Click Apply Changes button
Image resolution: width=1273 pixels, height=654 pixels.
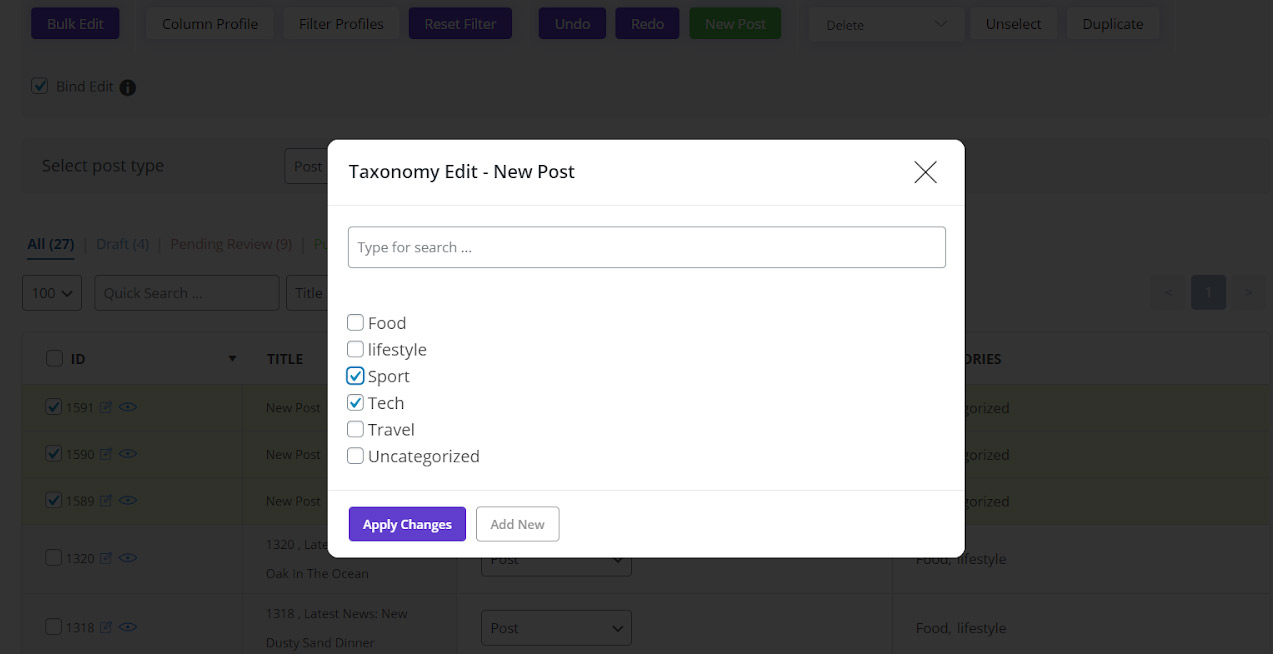click(407, 524)
